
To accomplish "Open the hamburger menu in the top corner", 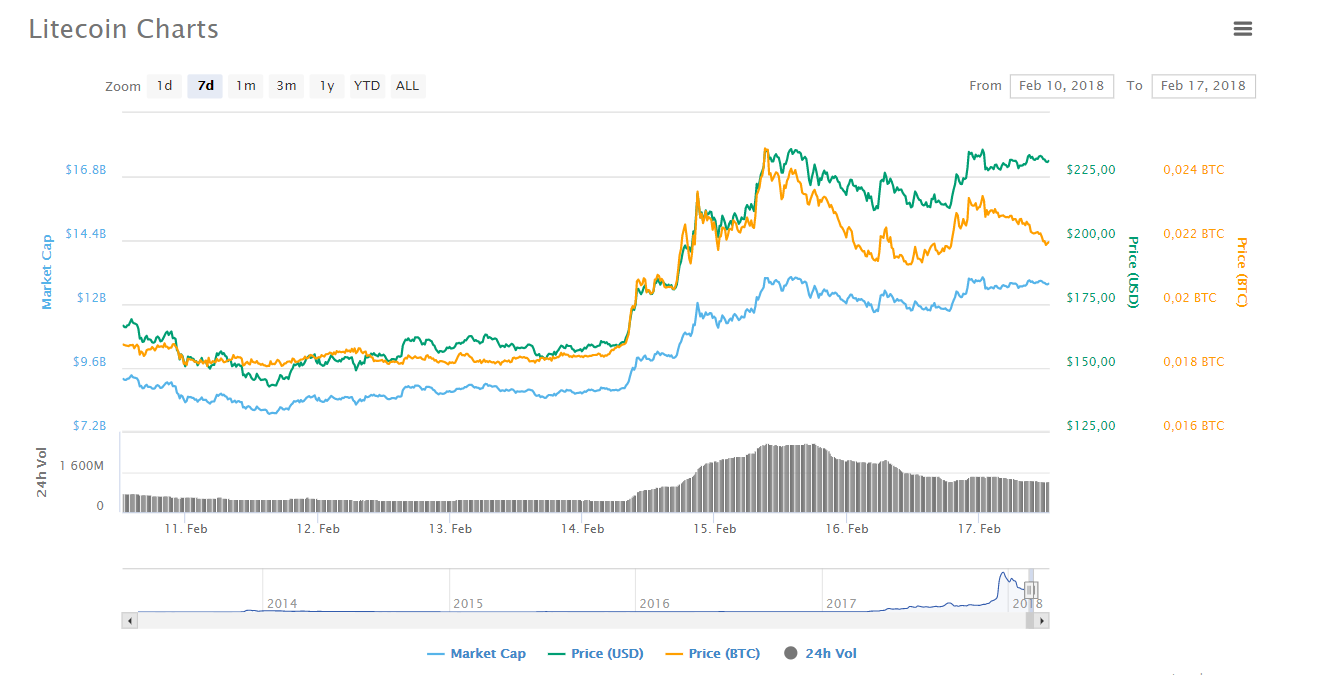I will click(1243, 29).
